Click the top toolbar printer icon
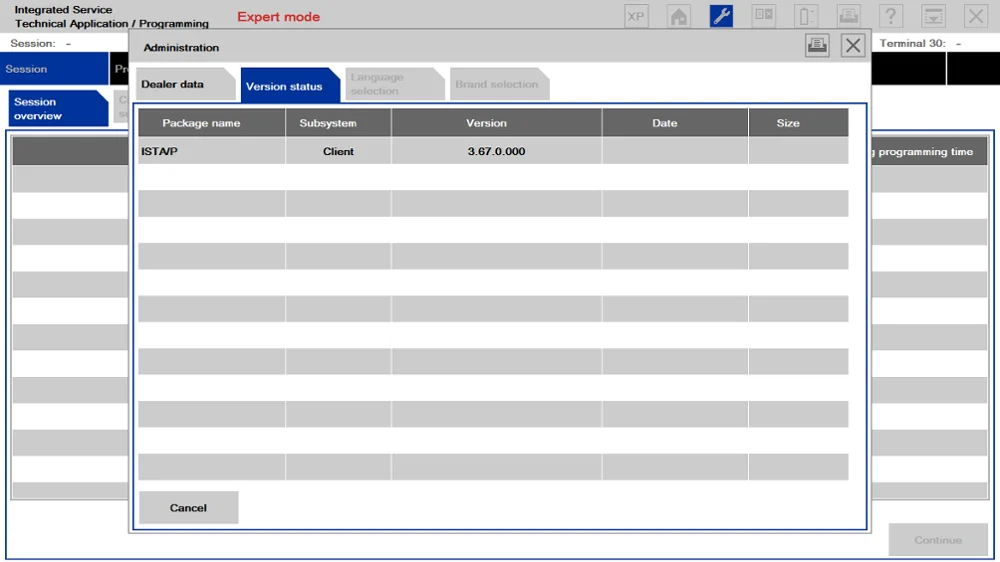Screen dimensions: 1000x562 click(x=848, y=17)
